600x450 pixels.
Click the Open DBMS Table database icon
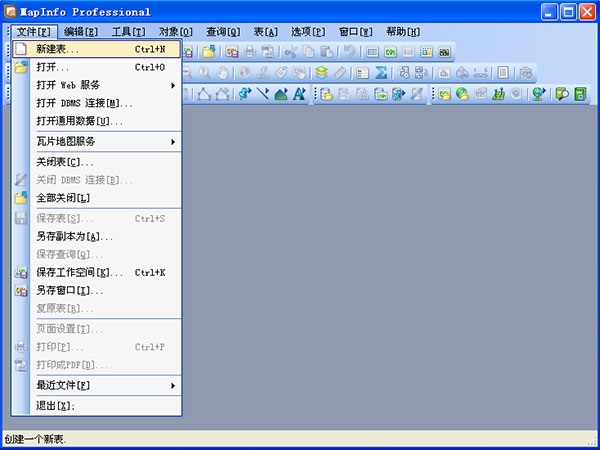pos(326,94)
